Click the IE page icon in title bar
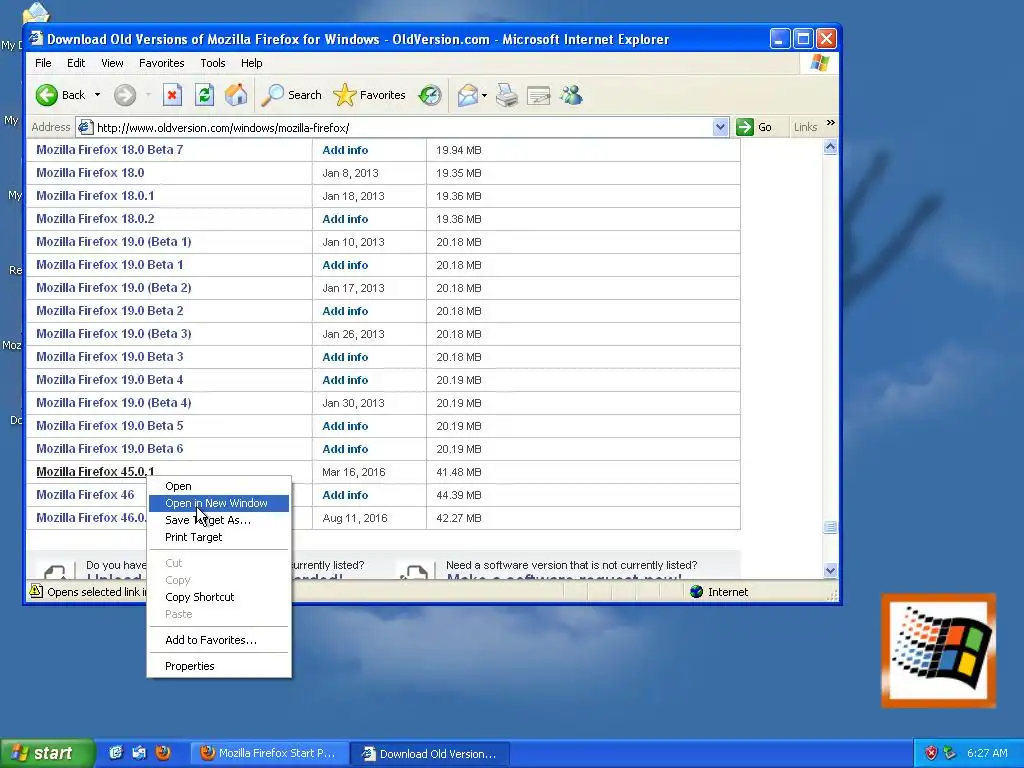This screenshot has height=768, width=1024. [36, 39]
